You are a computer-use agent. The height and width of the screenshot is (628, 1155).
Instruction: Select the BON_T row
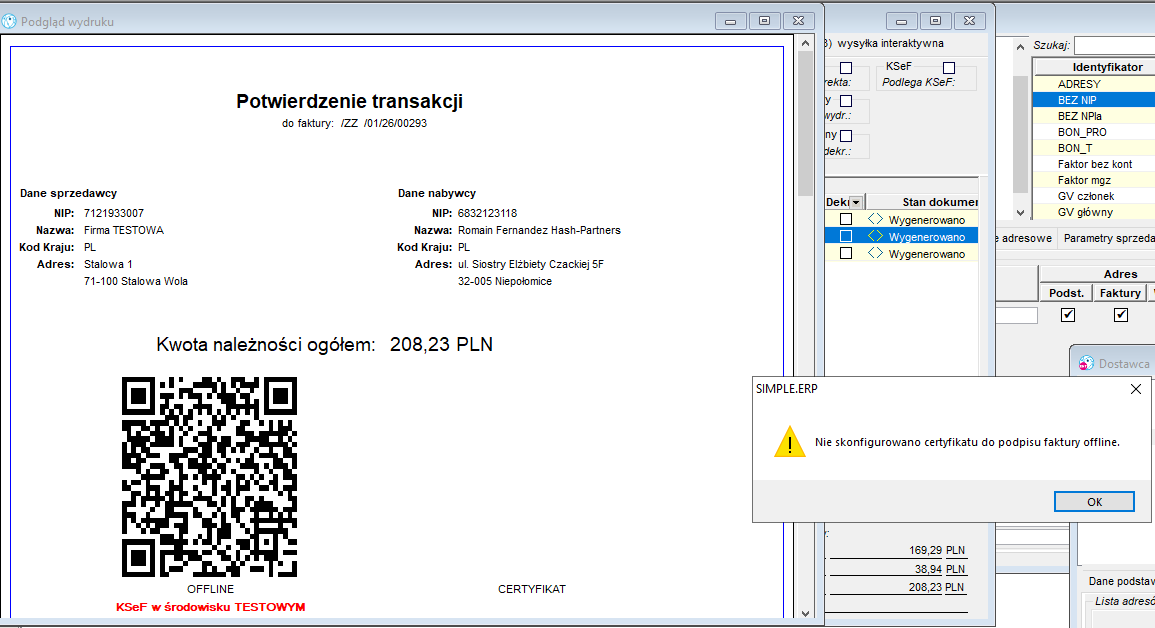[x=1095, y=148]
